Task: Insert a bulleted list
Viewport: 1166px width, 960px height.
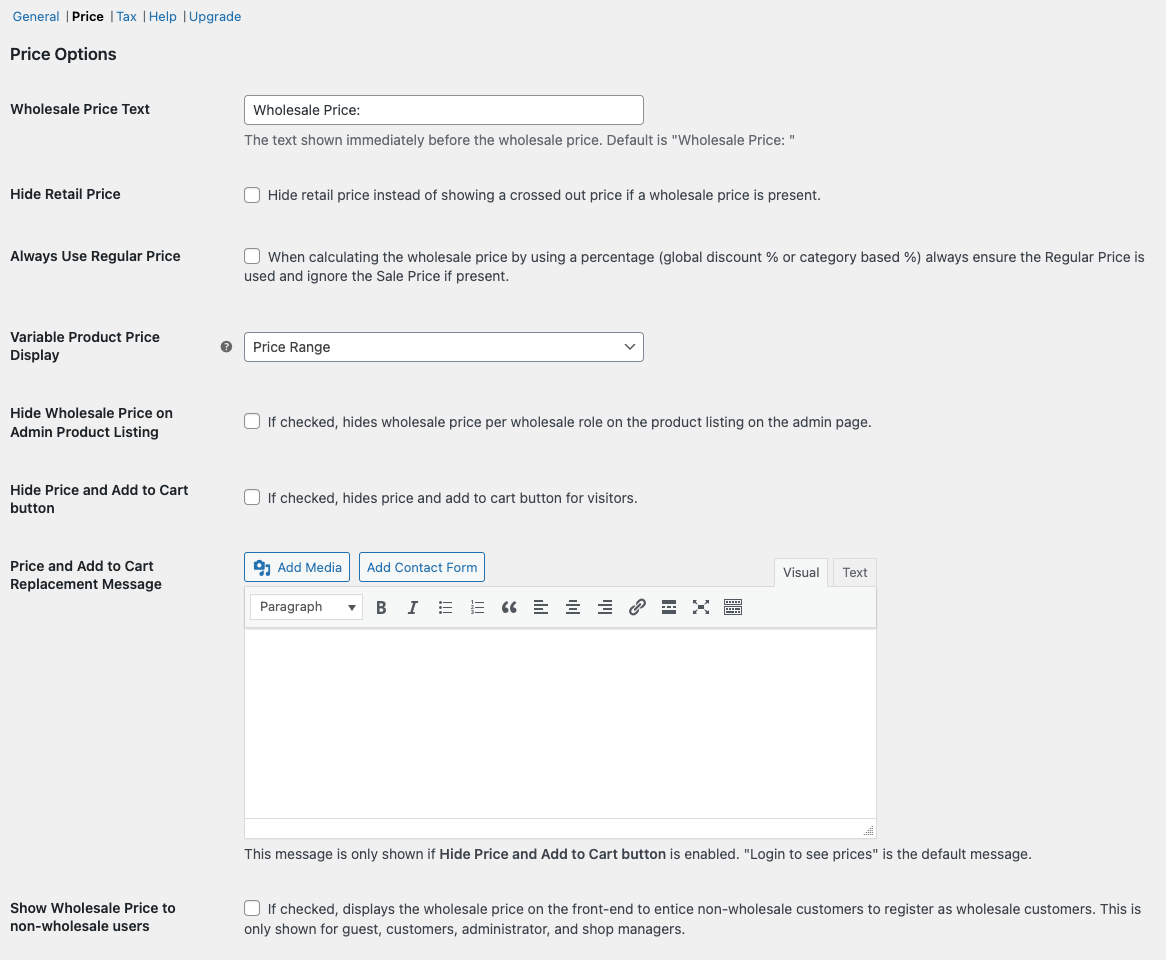Action: point(445,607)
